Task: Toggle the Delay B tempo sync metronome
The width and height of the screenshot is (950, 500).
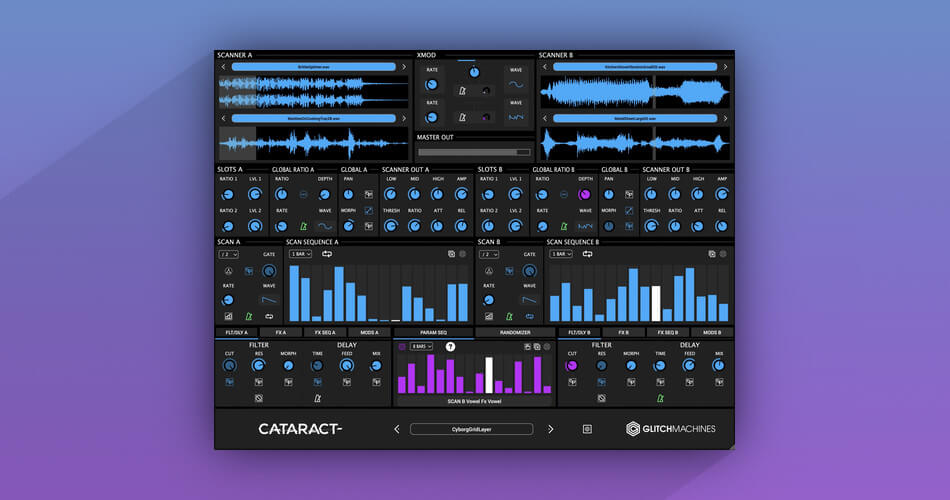Action: [660, 398]
